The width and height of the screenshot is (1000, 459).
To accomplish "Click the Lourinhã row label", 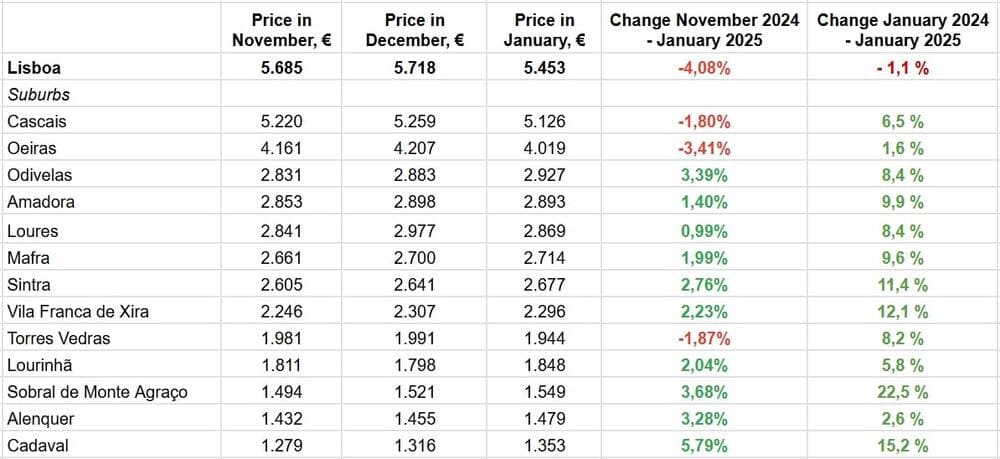I will point(40,364).
